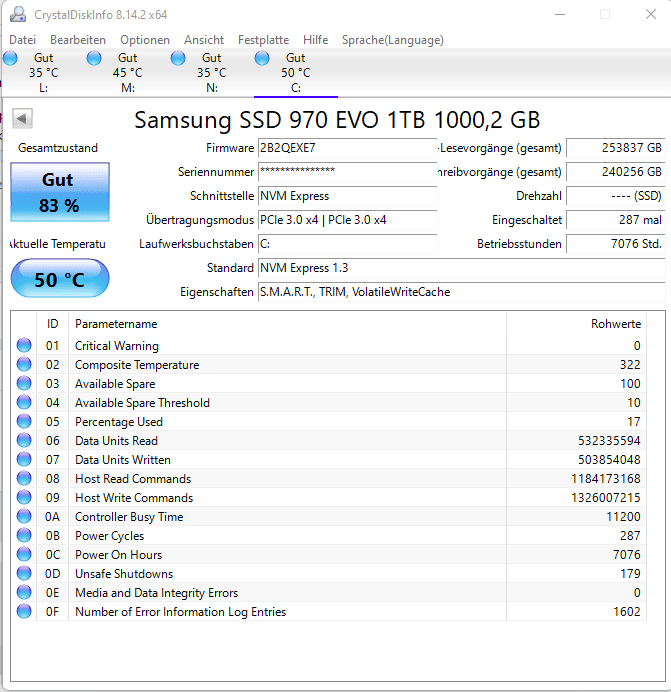Click status orb for Unsafe Shutdowns row
The image size is (671, 692).
click(24, 573)
